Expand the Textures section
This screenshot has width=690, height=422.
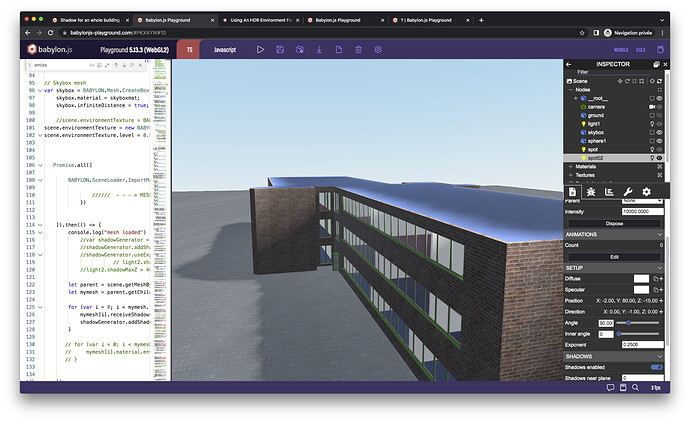pyautogui.click(x=571, y=175)
